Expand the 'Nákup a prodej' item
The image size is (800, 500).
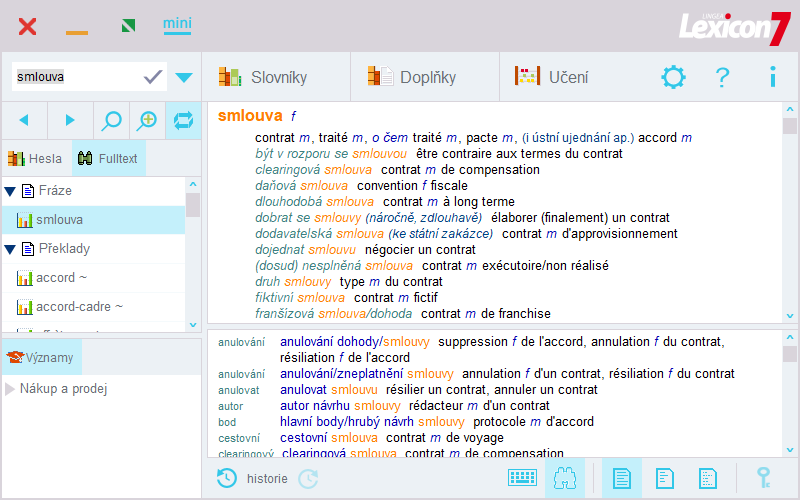tap(9, 389)
